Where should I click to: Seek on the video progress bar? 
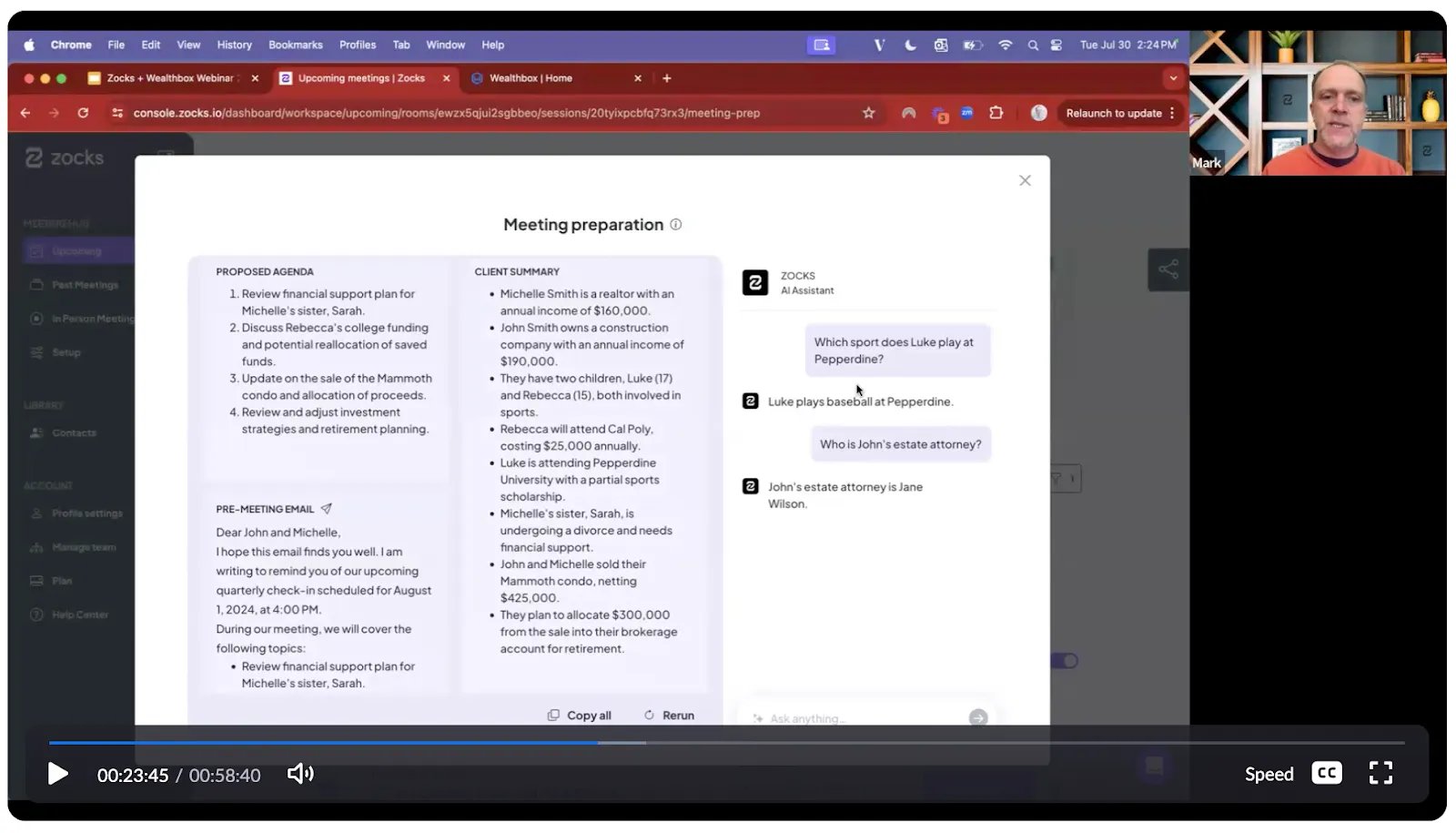click(726, 743)
